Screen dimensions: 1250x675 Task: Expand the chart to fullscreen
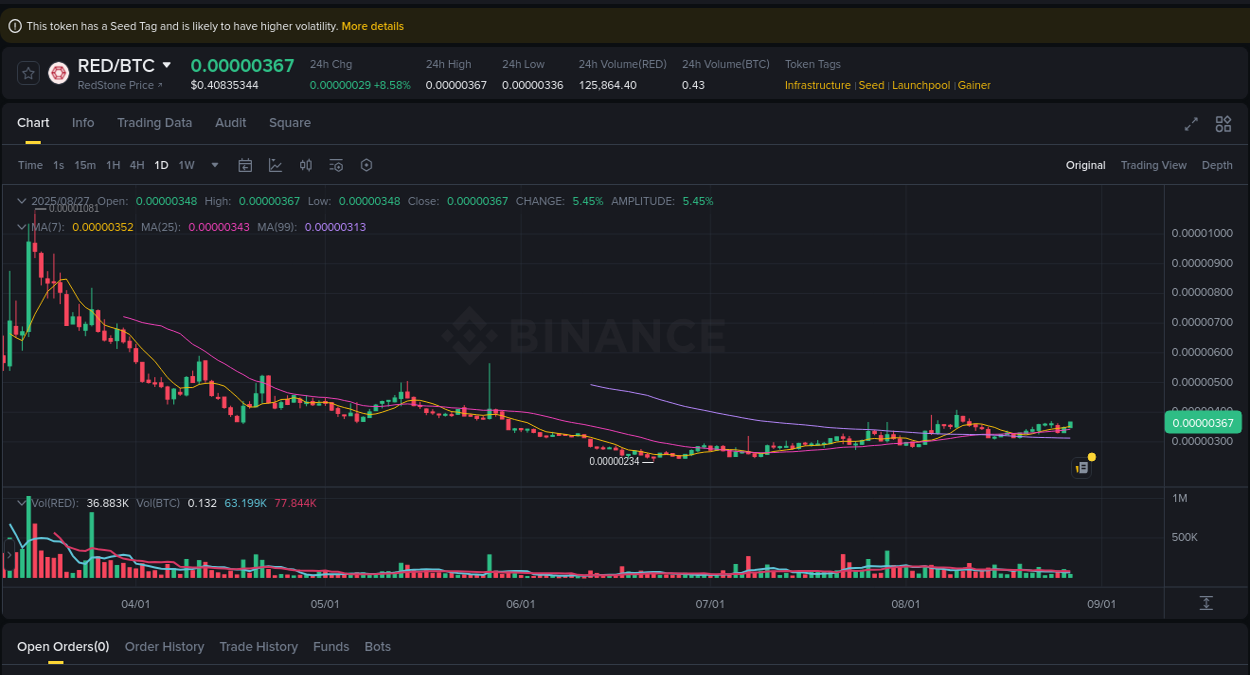coord(1190,124)
